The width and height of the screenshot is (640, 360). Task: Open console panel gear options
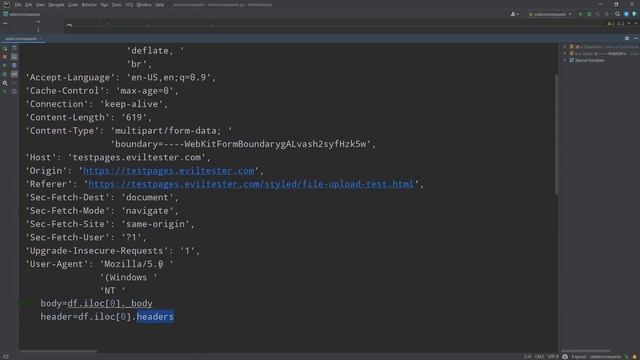[x=627, y=38]
